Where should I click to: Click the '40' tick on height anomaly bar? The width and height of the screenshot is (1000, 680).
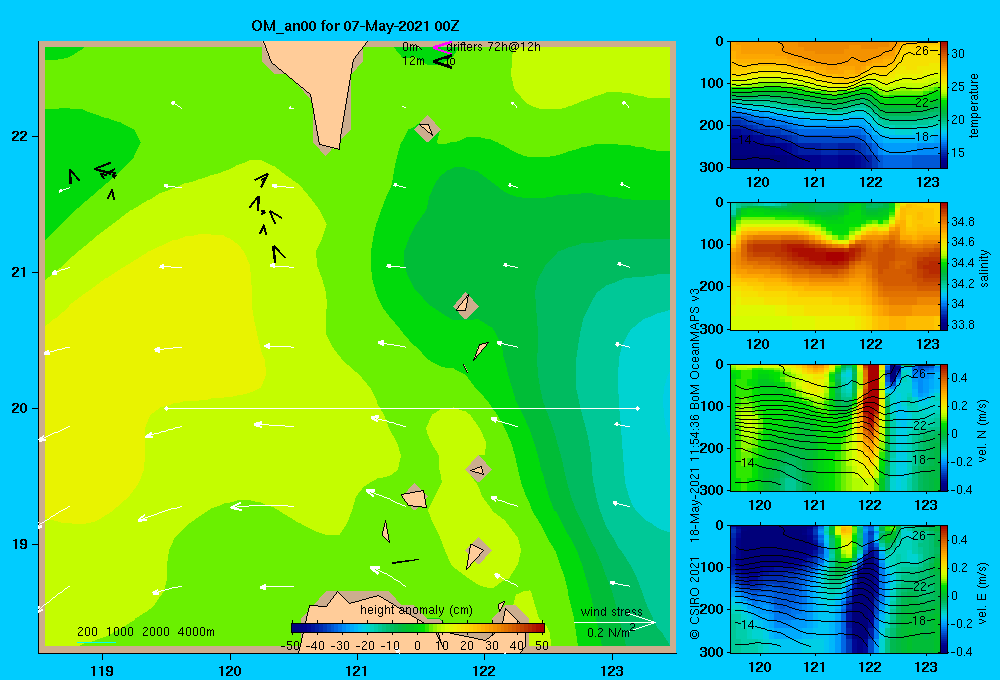517,646
